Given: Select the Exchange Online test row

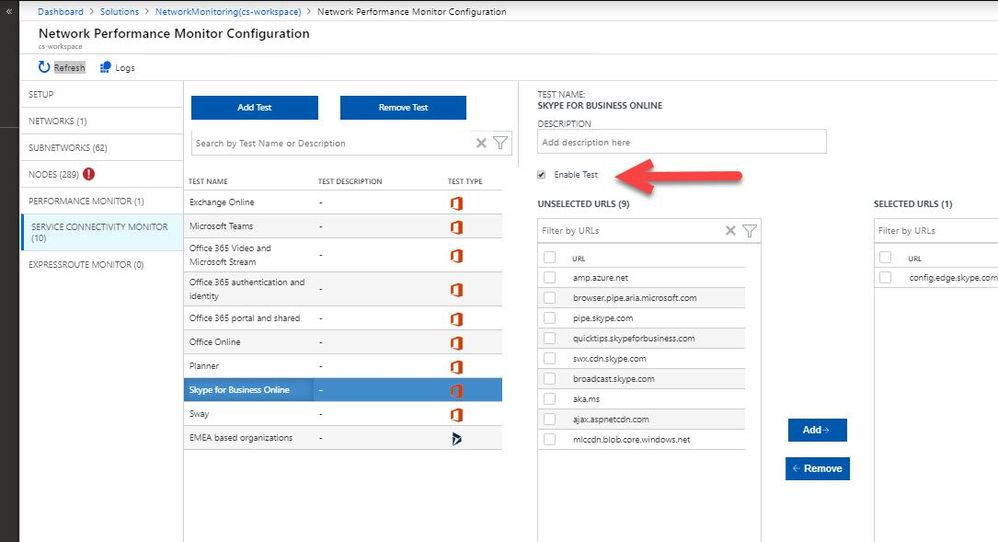Looking at the screenshot, I should pos(343,202).
